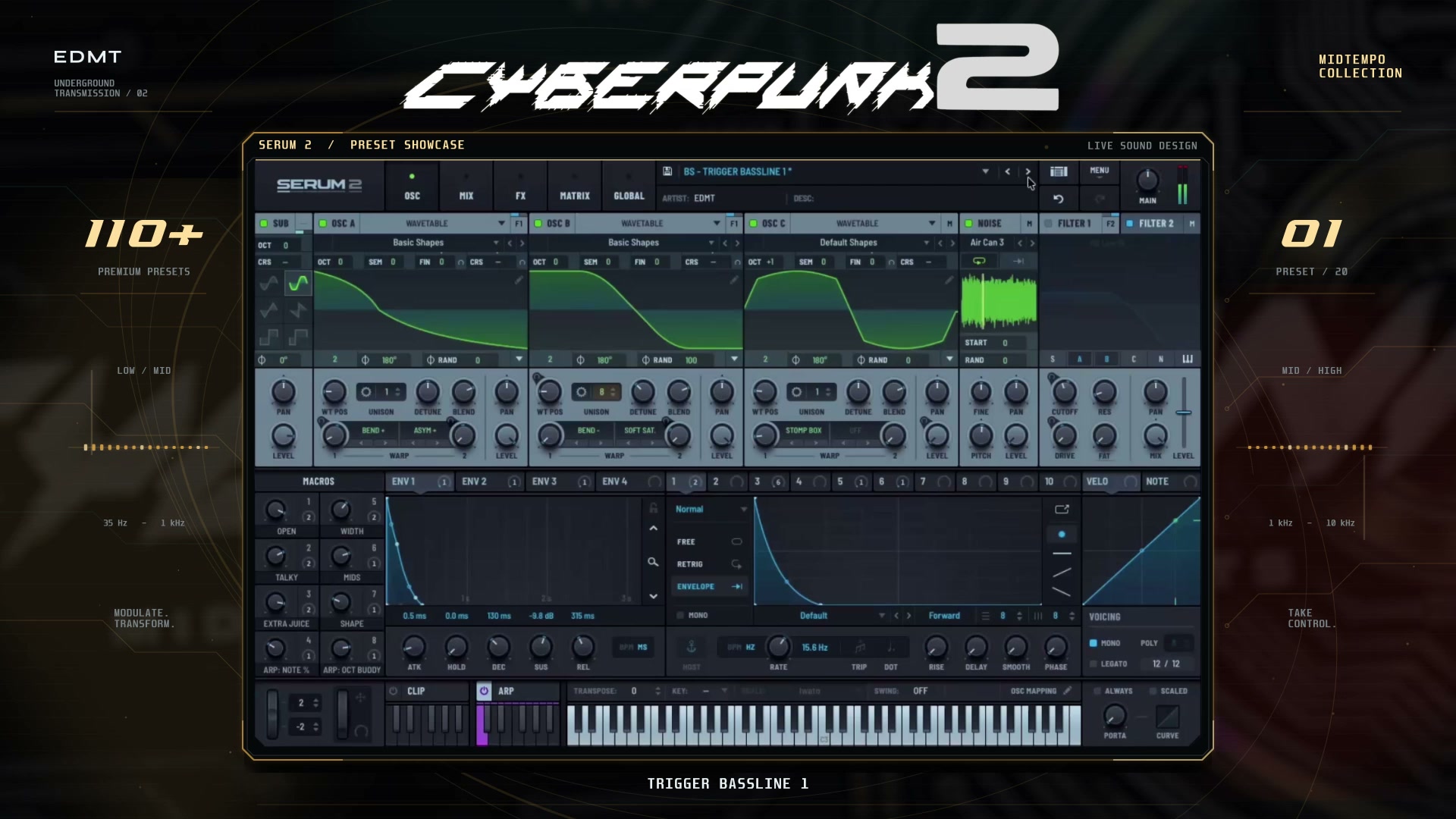1456x819 pixels.
Task: Click the OSC mapping pencil icon
Action: click(1067, 691)
